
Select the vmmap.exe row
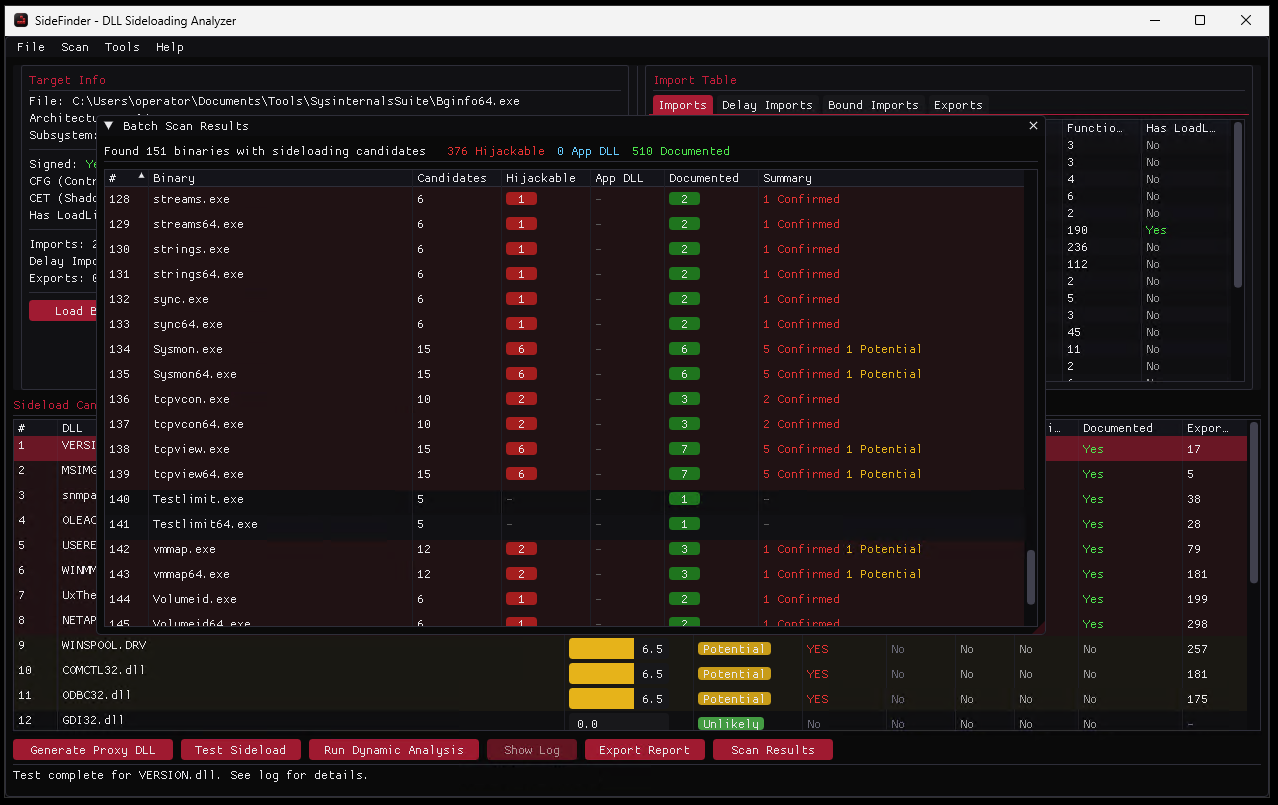pyautogui.click(x=565, y=549)
